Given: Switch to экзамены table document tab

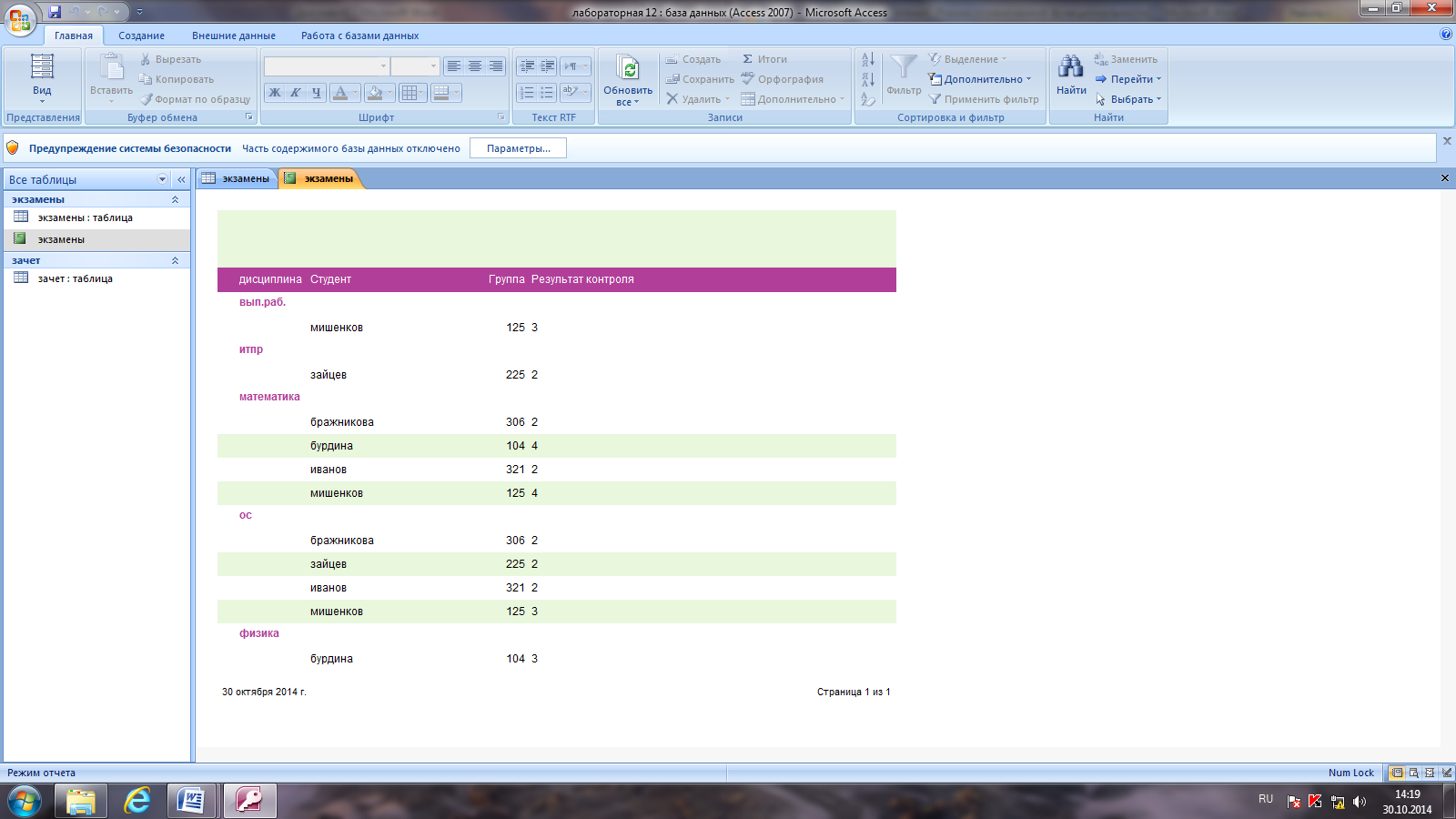Looking at the screenshot, I should (237, 178).
